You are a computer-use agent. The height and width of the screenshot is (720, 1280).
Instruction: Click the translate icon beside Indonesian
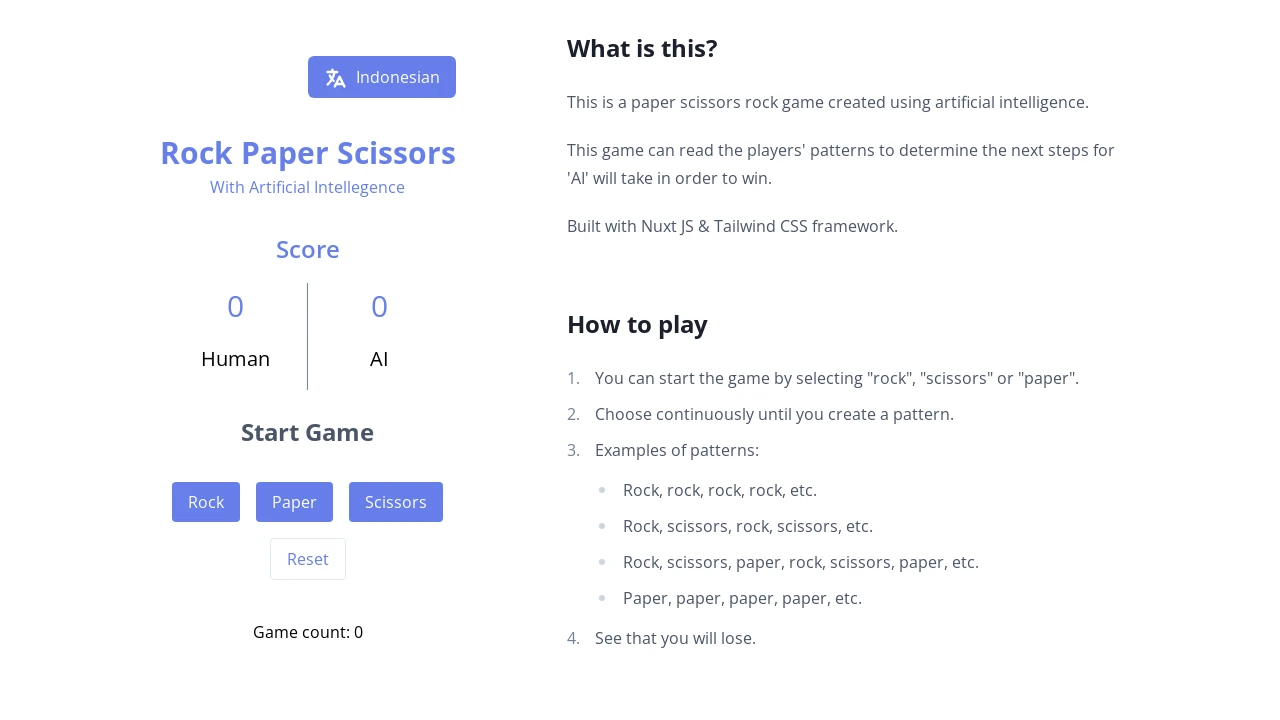[x=335, y=78]
